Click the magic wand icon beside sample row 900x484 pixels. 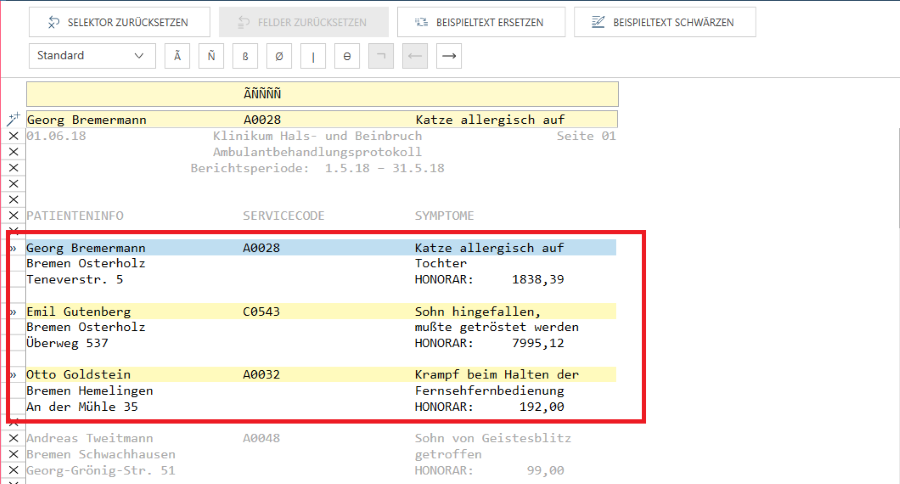point(13,120)
